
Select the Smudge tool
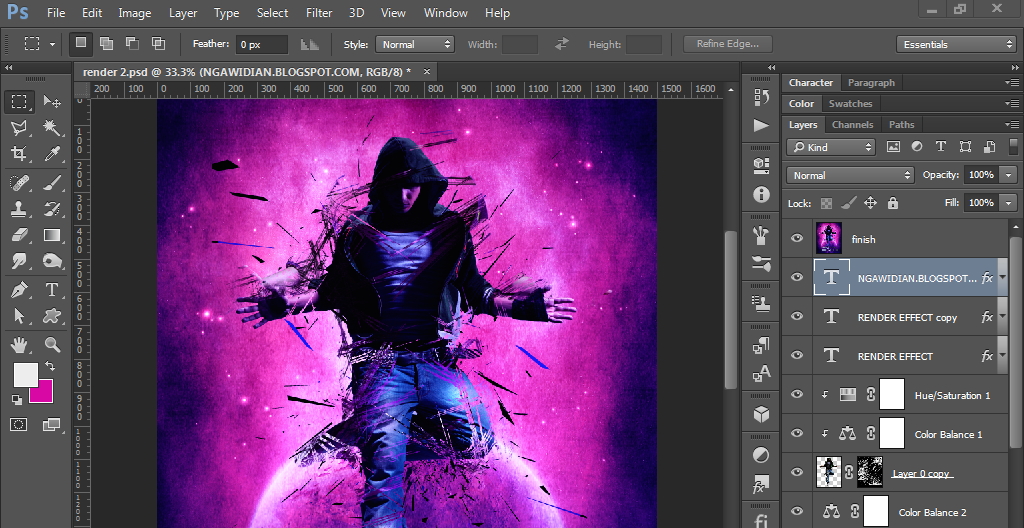click(x=20, y=261)
